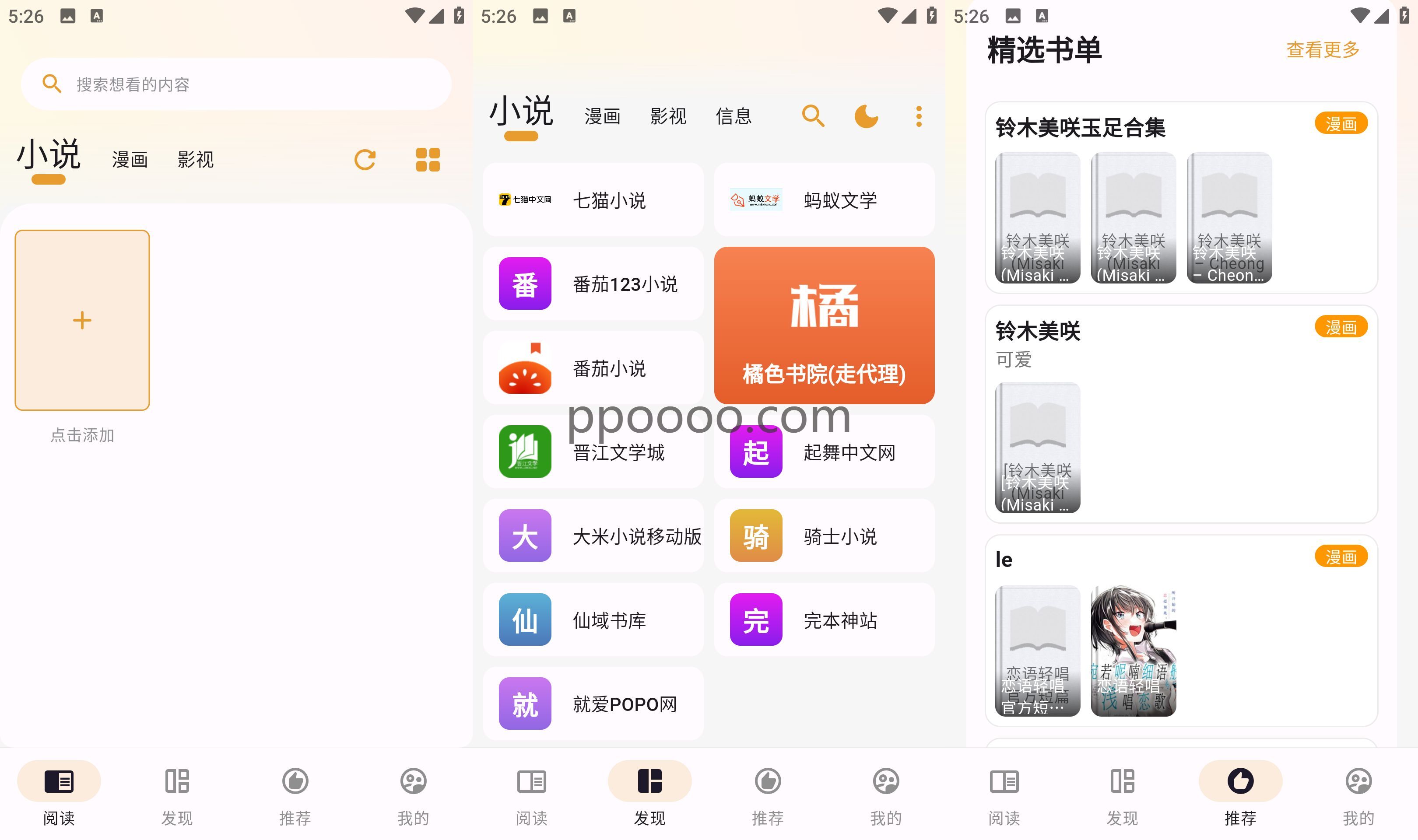Select the 漫画 tab on the reading screen
This screenshot has height=840, width=1418.
tap(130, 160)
